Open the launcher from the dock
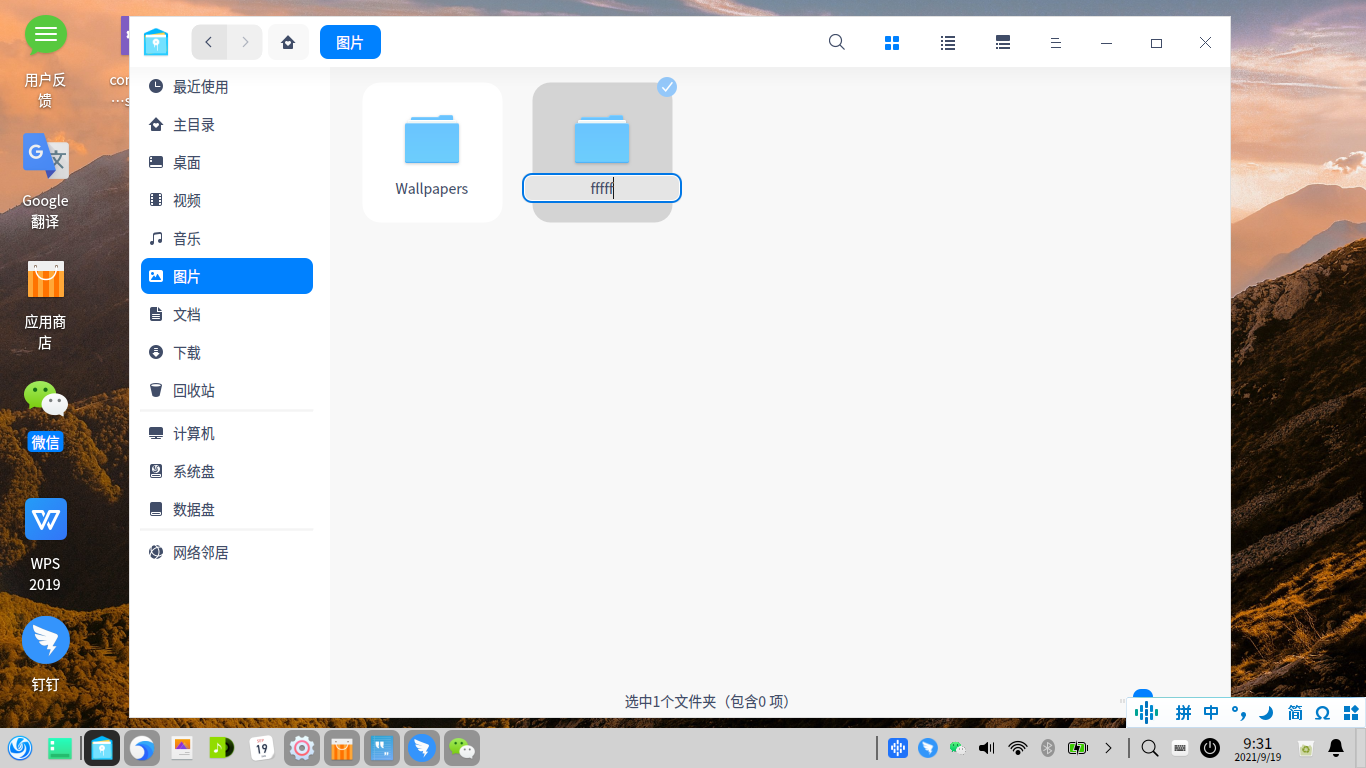 click(x=20, y=747)
